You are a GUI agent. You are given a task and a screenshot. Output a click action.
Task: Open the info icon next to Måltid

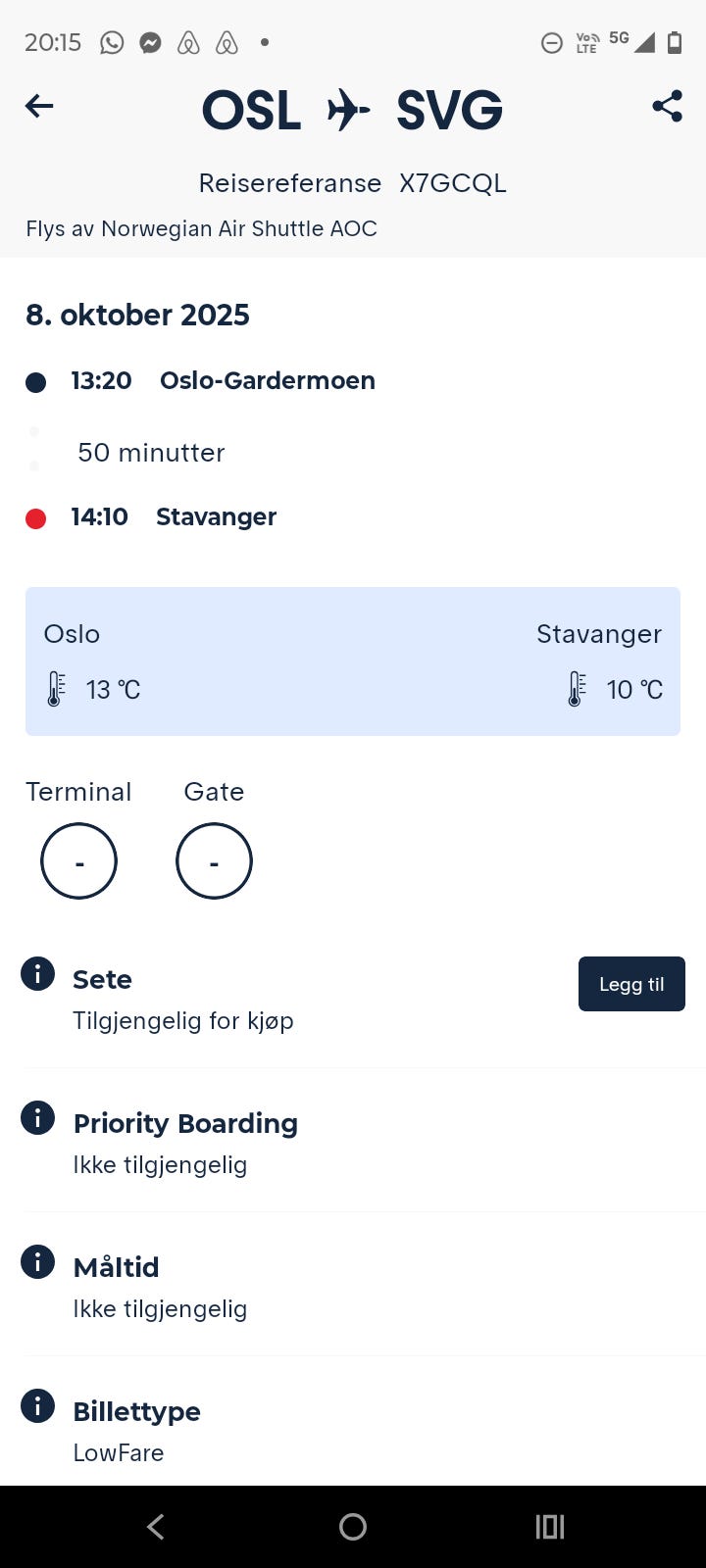(37, 1261)
